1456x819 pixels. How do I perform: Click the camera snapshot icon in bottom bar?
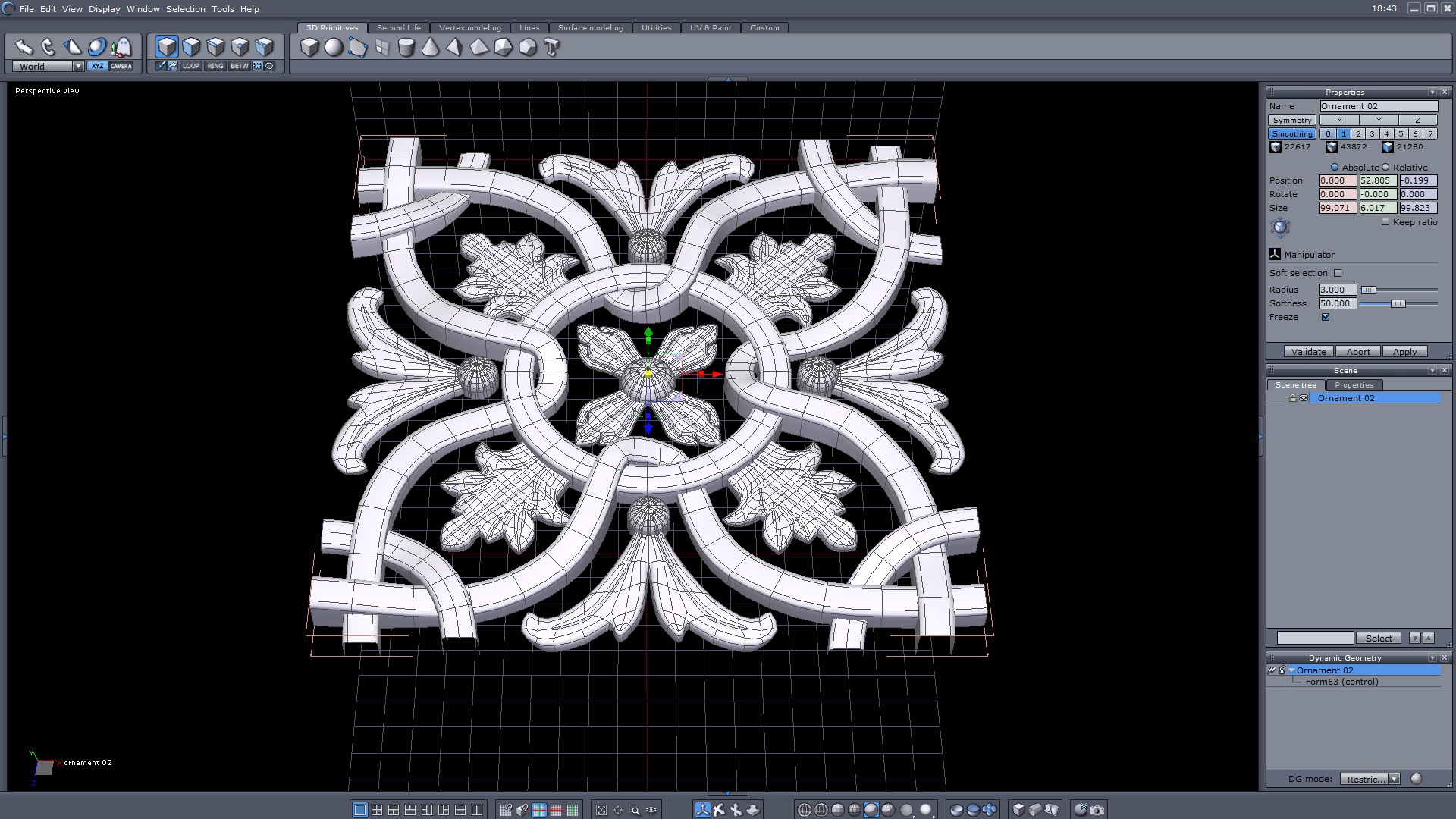click(x=1097, y=810)
